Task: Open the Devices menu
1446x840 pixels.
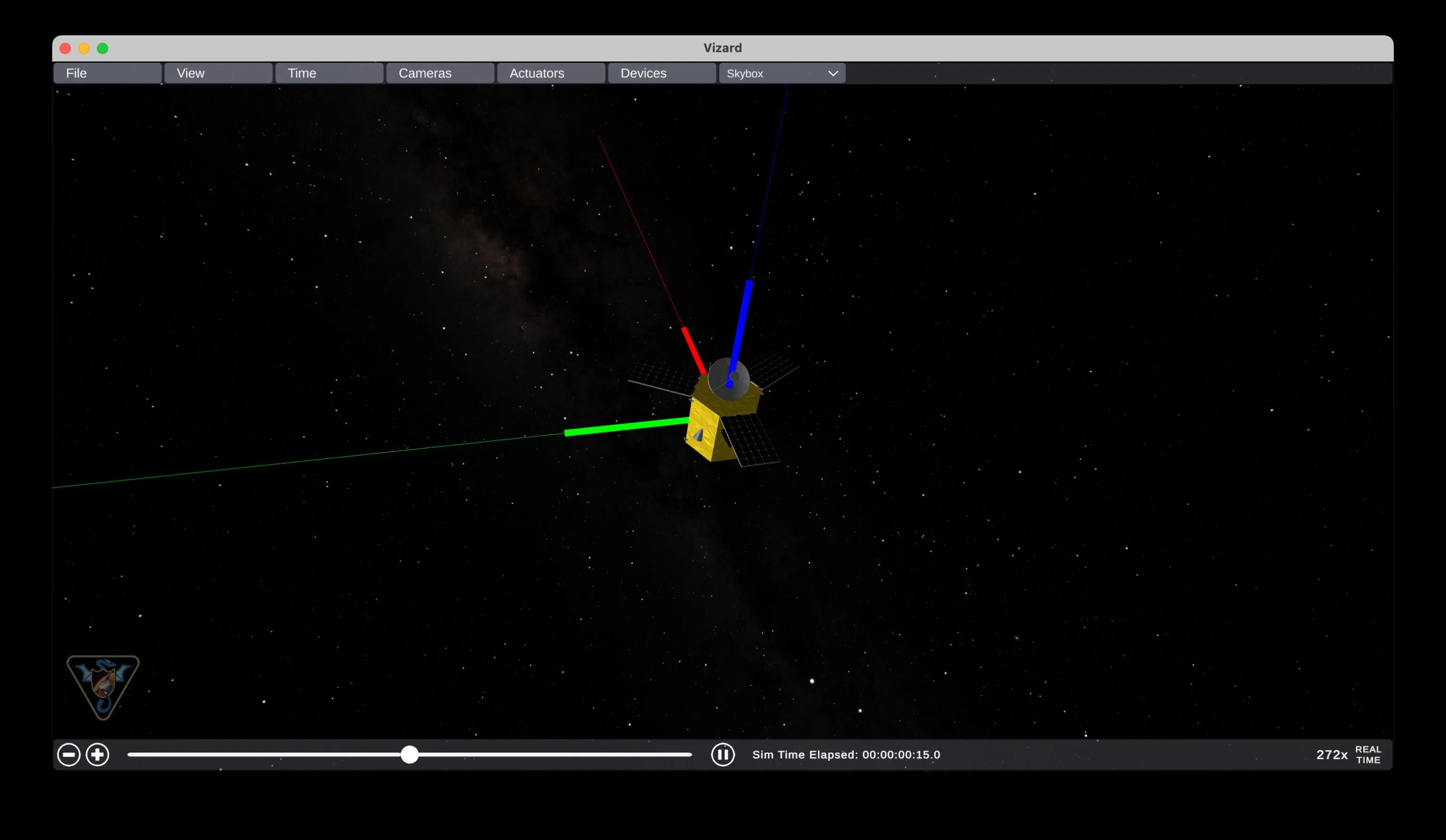Action: click(x=643, y=73)
